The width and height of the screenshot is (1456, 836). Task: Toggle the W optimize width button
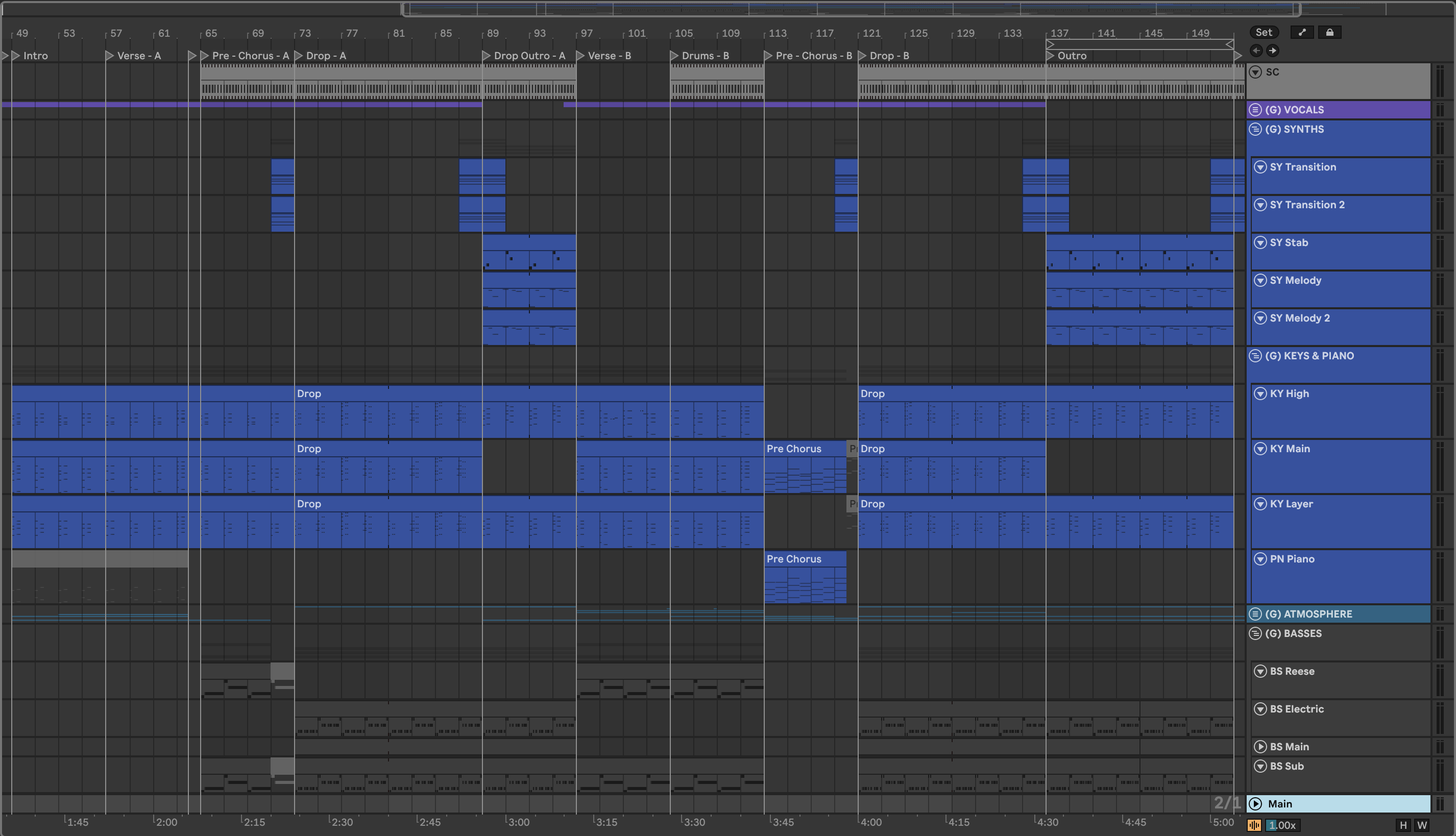pyautogui.click(x=1421, y=825)
